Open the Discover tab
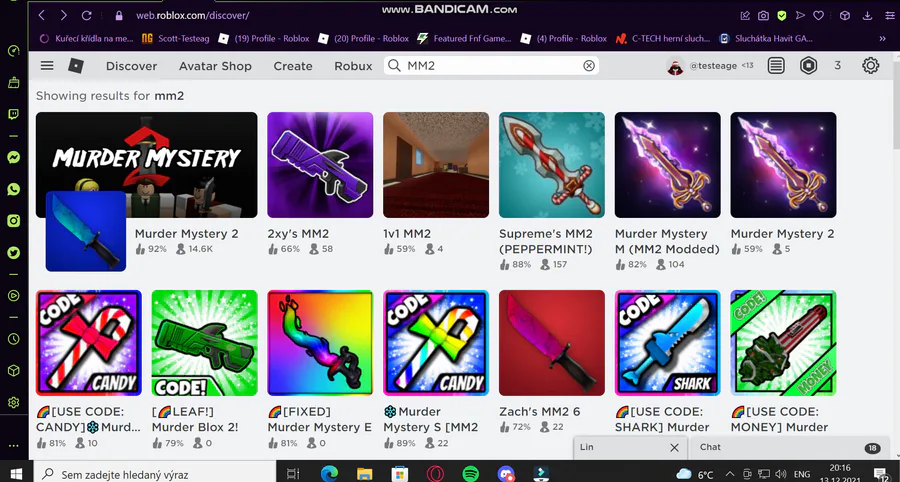The width and height of the screenshot is (900, 482). 131,66
